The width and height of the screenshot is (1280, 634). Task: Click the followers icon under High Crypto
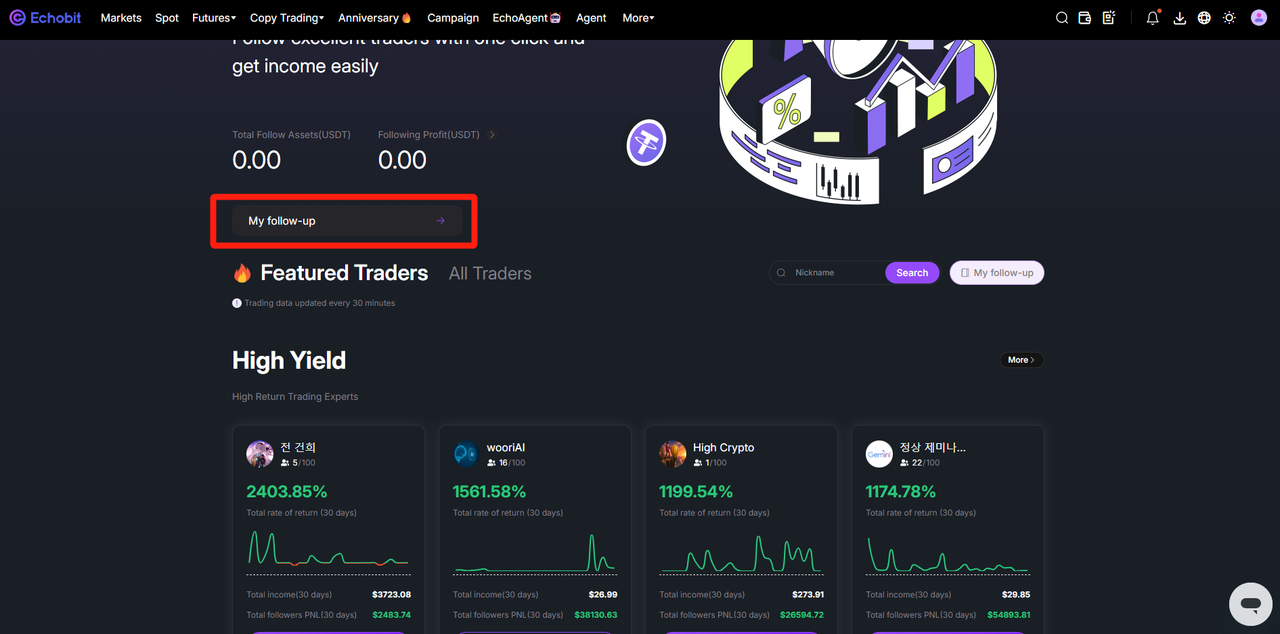pyautogui.click(x=698, y=463)
